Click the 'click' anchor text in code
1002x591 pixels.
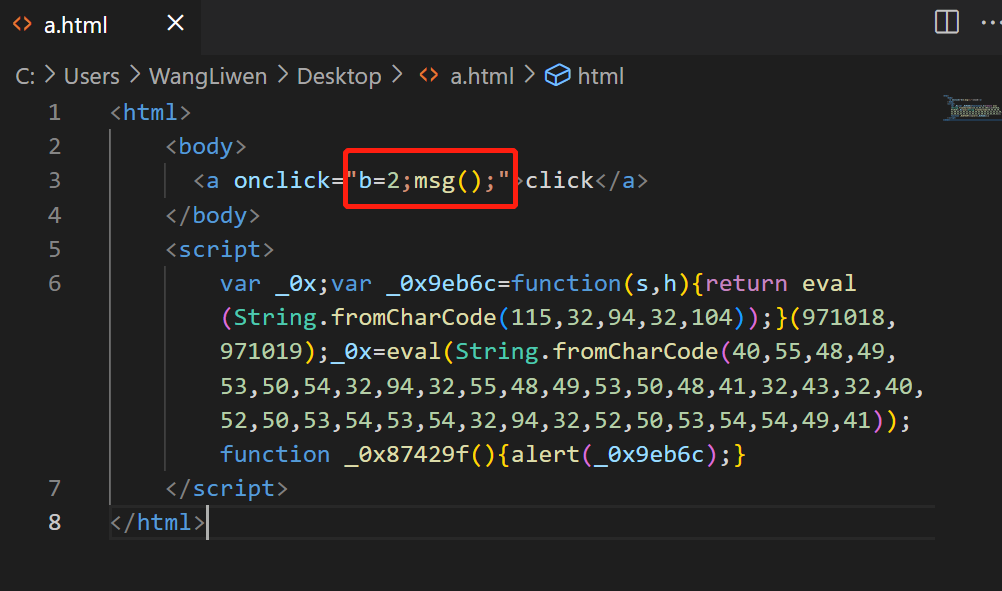pyautogui.click(x=559, y=181)
